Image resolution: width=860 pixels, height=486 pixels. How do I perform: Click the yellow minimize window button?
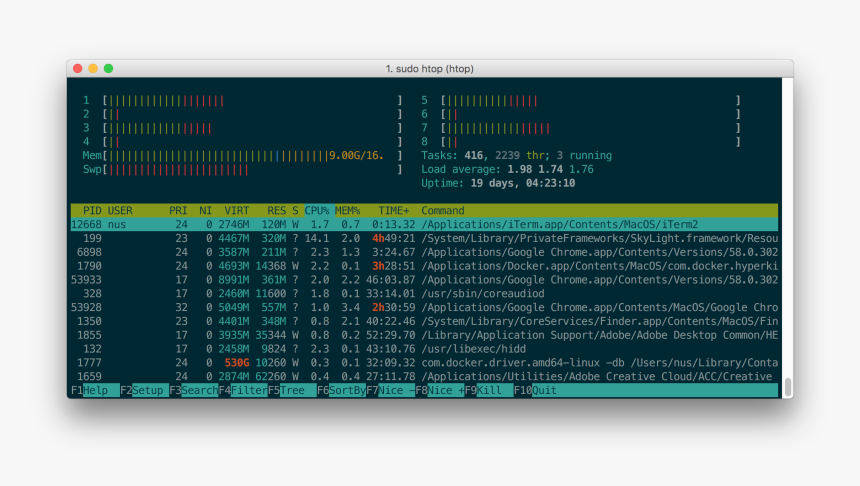click(93, 69)
